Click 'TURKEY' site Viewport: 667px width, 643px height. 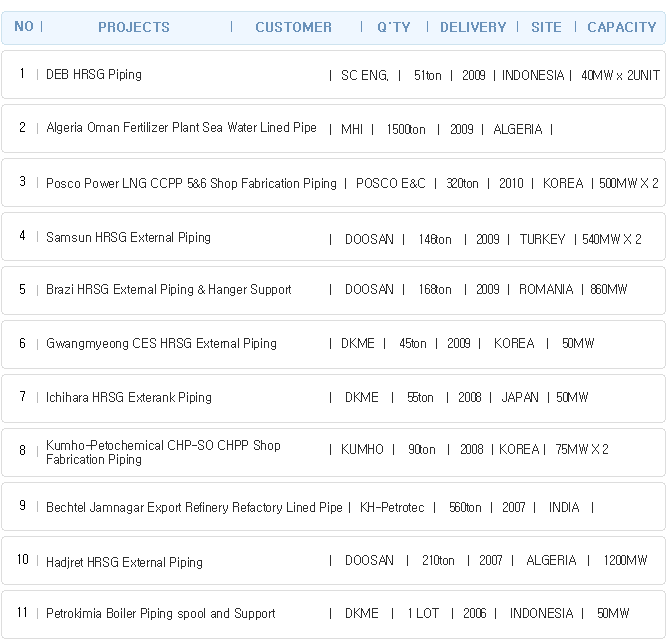tap(542, 239)
